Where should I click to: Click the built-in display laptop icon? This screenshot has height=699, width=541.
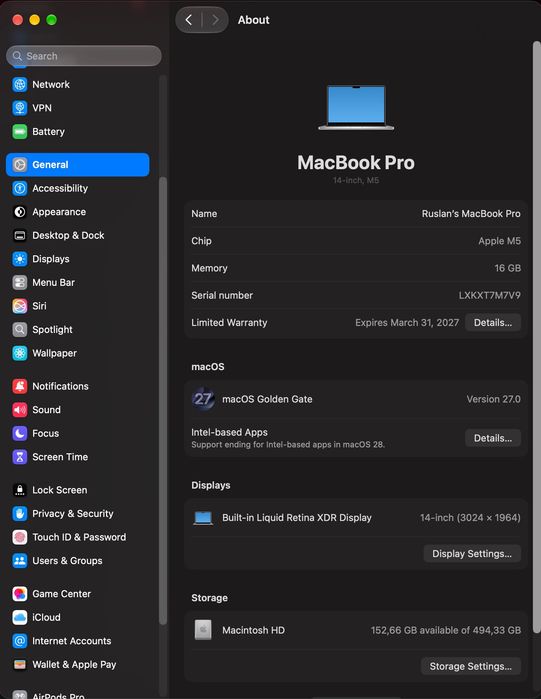click(x=203, y=518)
